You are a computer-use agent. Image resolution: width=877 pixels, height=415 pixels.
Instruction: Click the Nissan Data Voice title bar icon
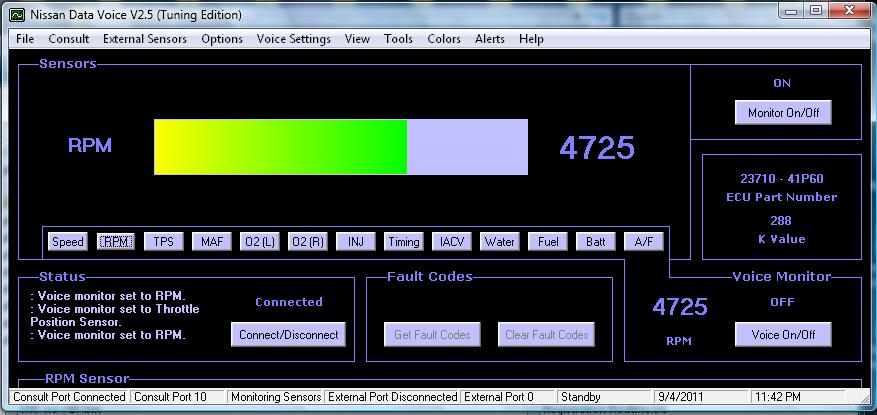(x=17, y=15)
